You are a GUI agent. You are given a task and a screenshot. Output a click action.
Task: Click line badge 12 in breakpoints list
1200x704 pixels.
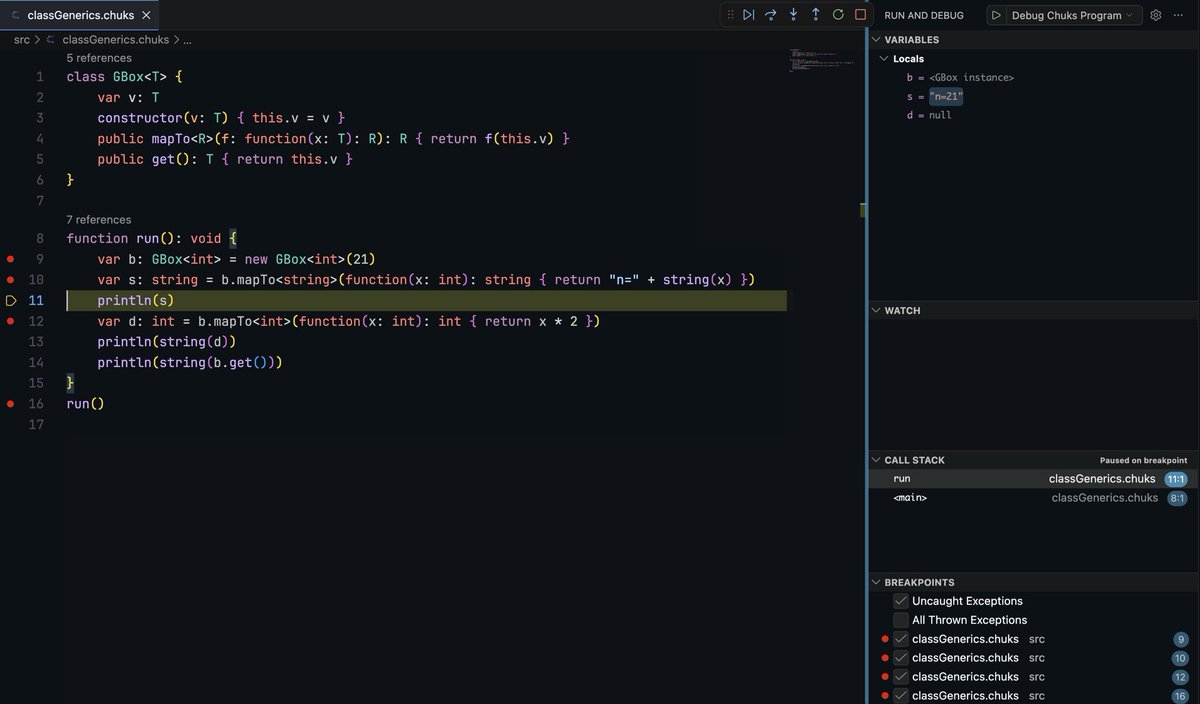coord(1180,677)
